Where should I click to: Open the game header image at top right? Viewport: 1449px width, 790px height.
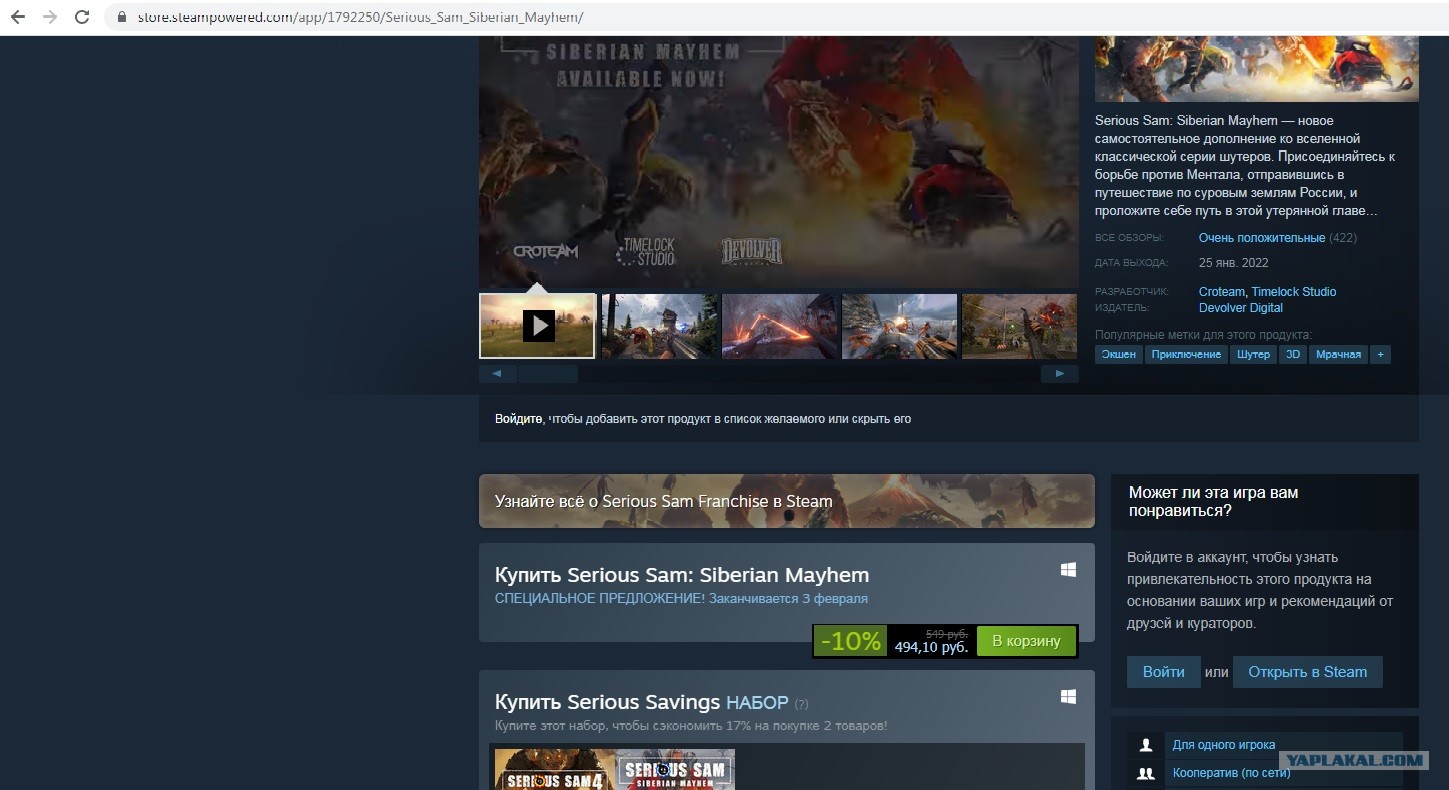tap(1257, 69)
